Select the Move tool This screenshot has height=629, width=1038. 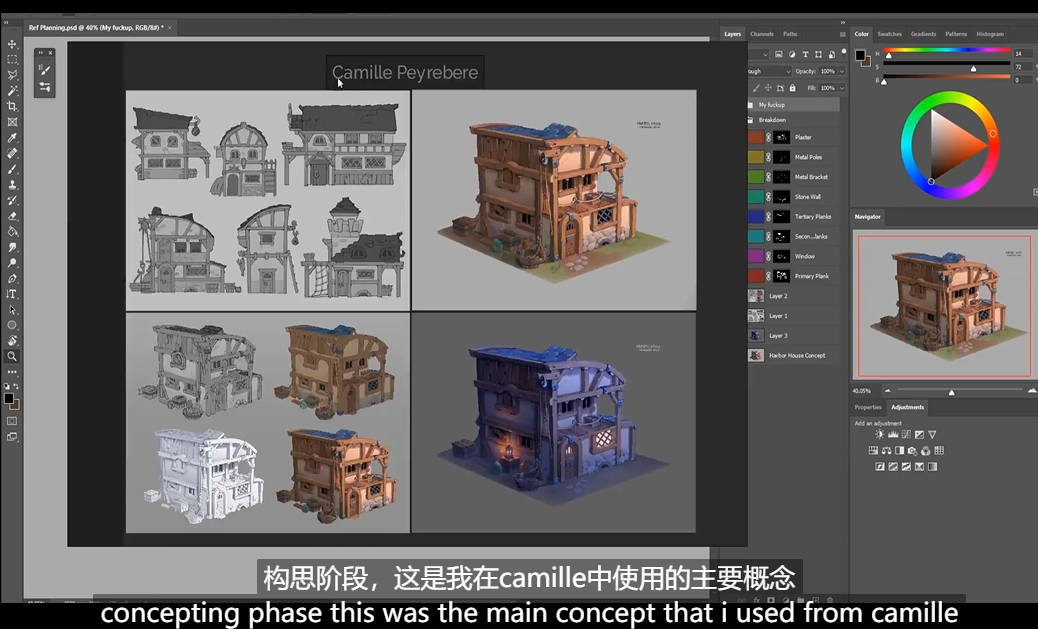pyautogui.click(x=12, y=44)
